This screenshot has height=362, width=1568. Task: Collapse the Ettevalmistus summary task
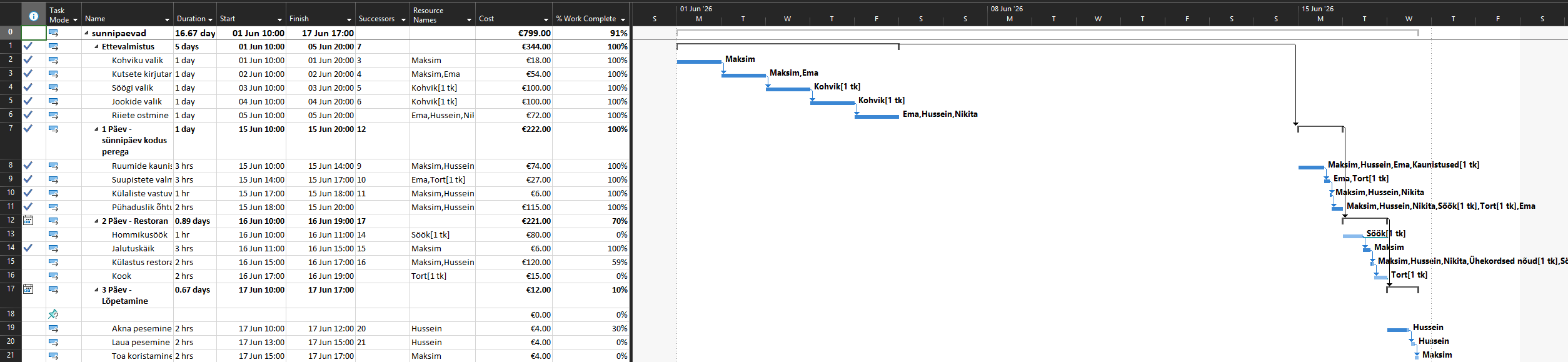[x=97, y=47]
